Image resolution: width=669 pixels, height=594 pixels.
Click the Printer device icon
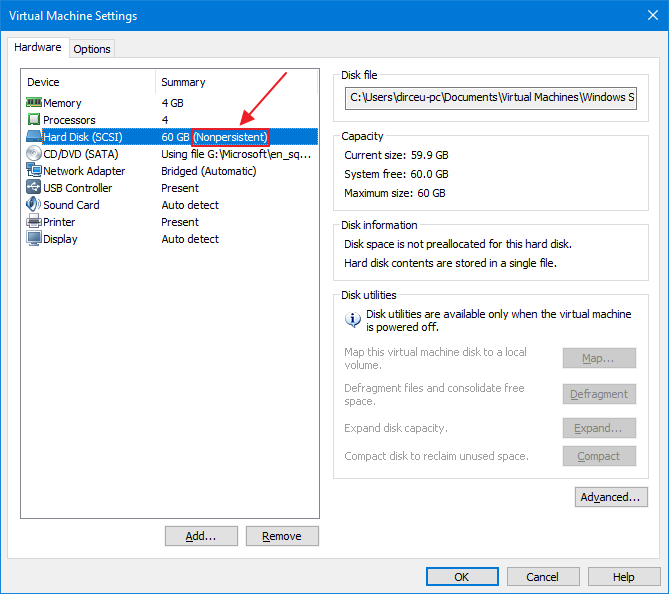(x=34, y=221)
